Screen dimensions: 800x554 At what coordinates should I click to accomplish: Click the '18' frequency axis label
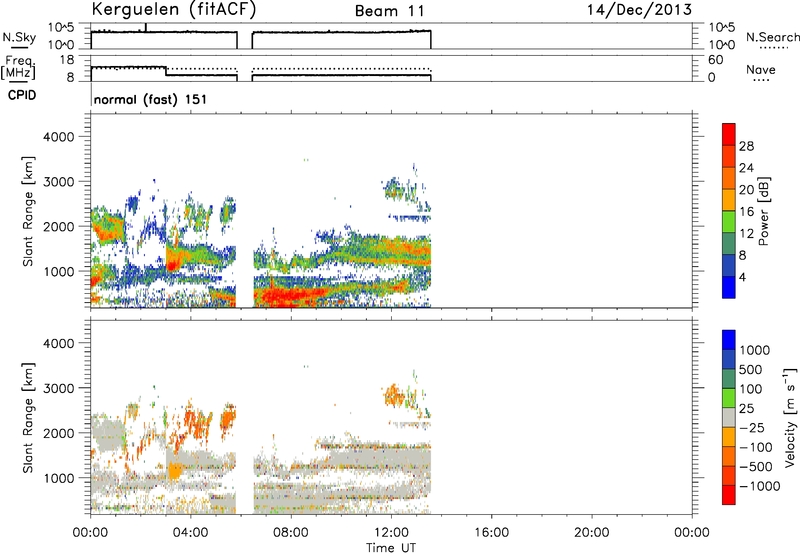(66, 60)
